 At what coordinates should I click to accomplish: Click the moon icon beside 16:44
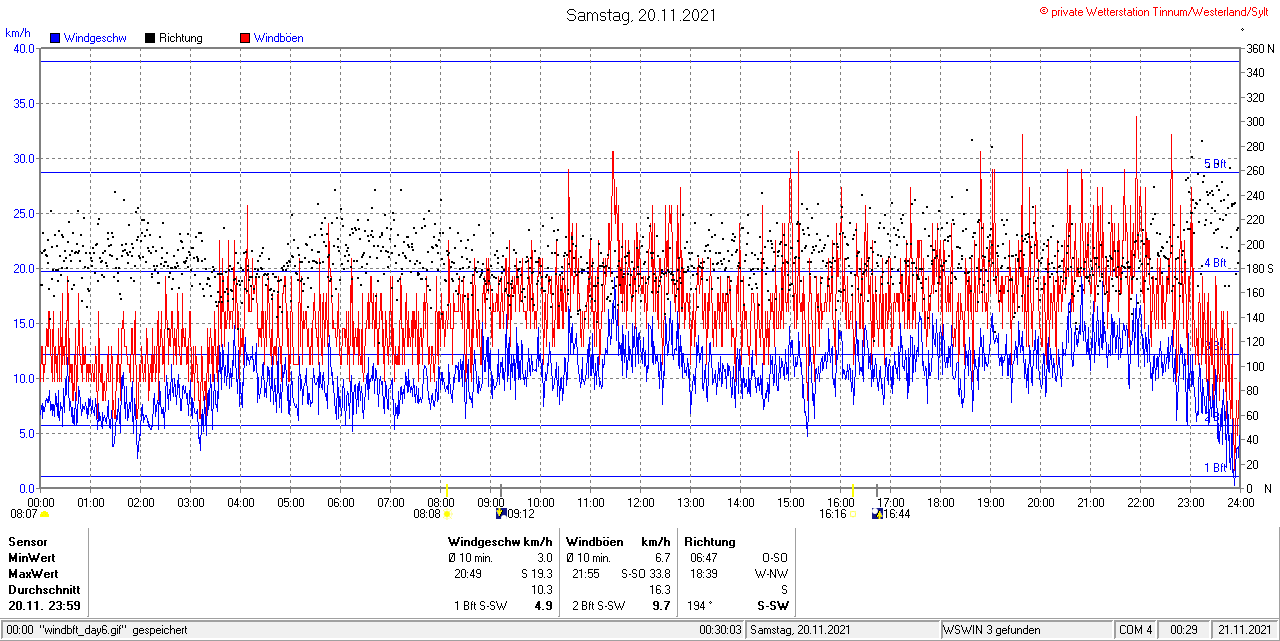coord(877,514)
